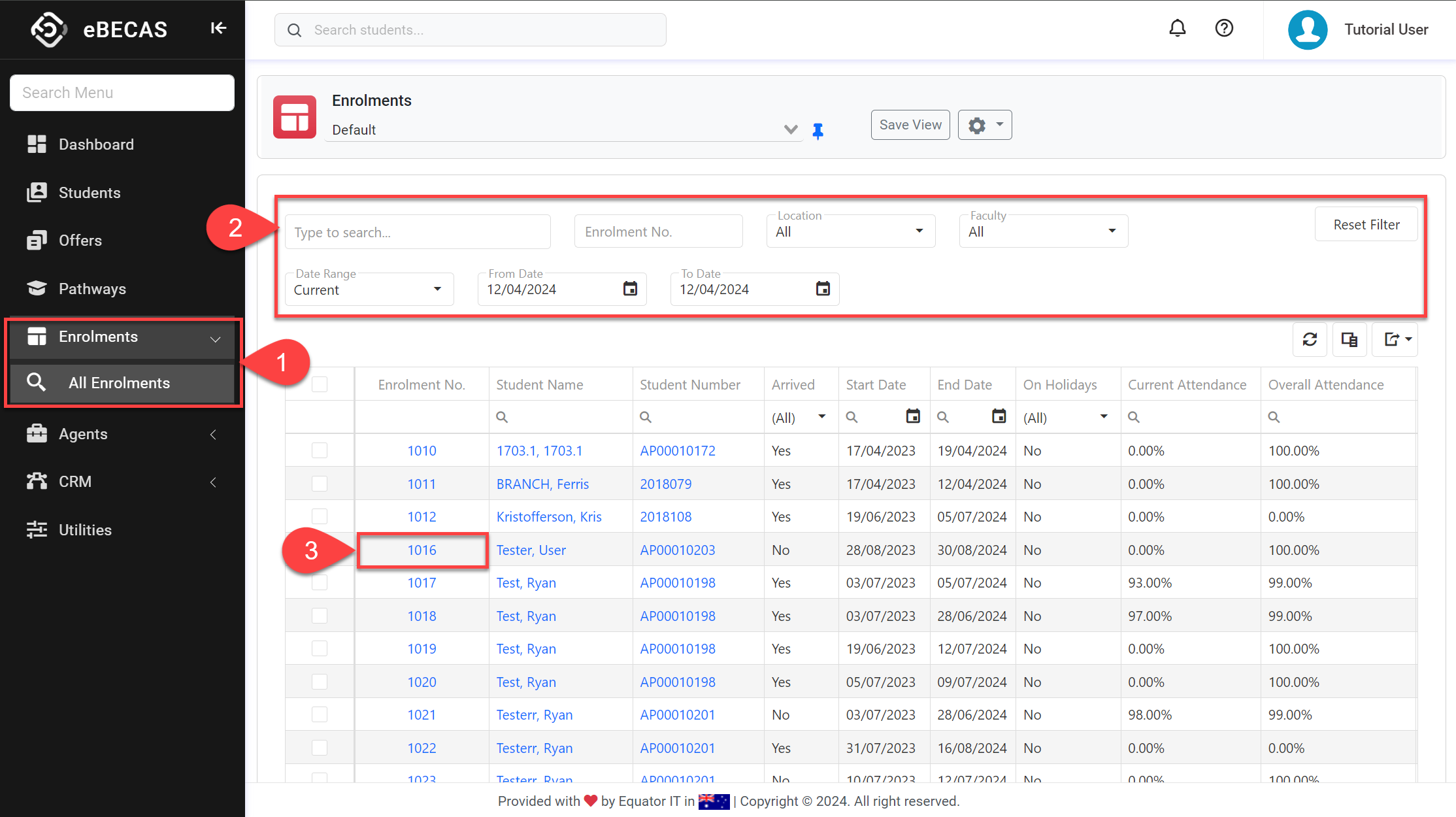Open enrolment number 1016
The height and width of the screenshot is (817, 1456).
click(422, 550)
